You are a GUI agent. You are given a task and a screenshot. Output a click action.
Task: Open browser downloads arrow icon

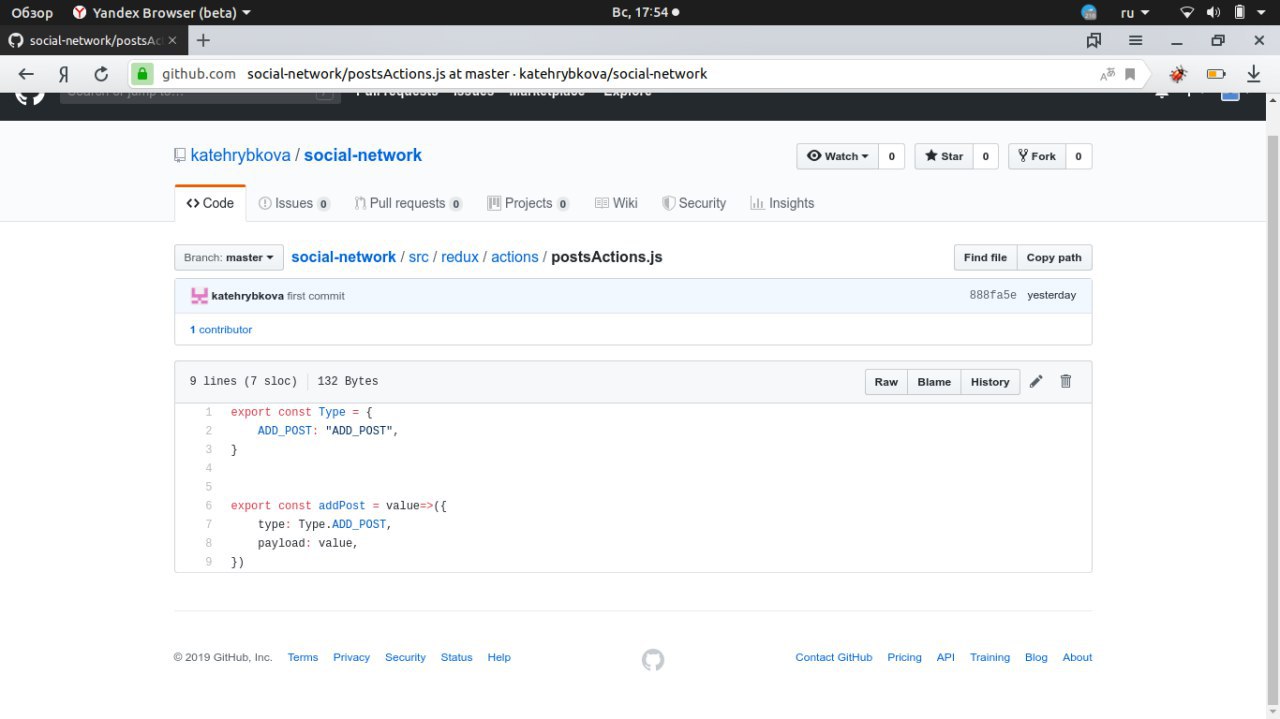point(1253,74)
